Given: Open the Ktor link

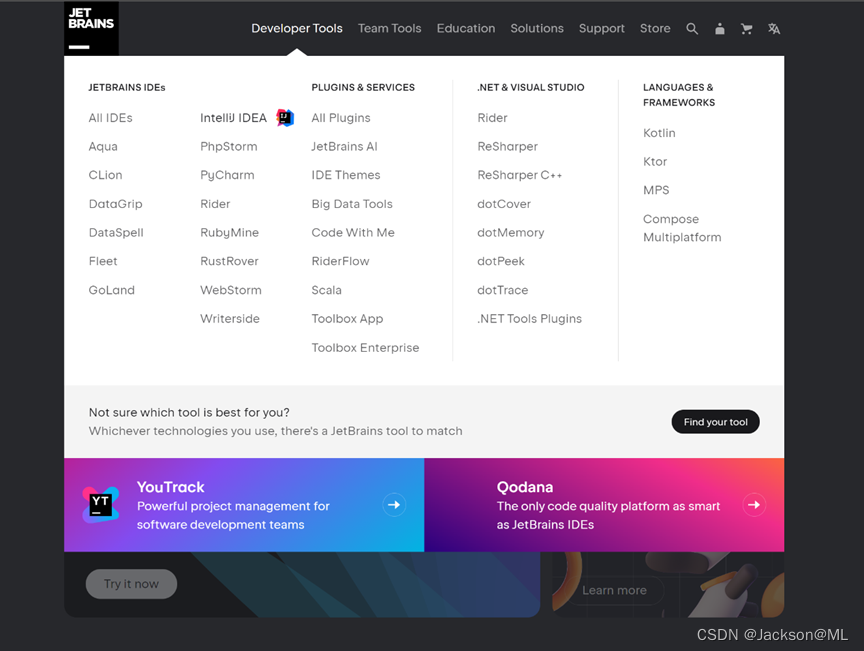Looking at the screenshot, I should 655,162.
